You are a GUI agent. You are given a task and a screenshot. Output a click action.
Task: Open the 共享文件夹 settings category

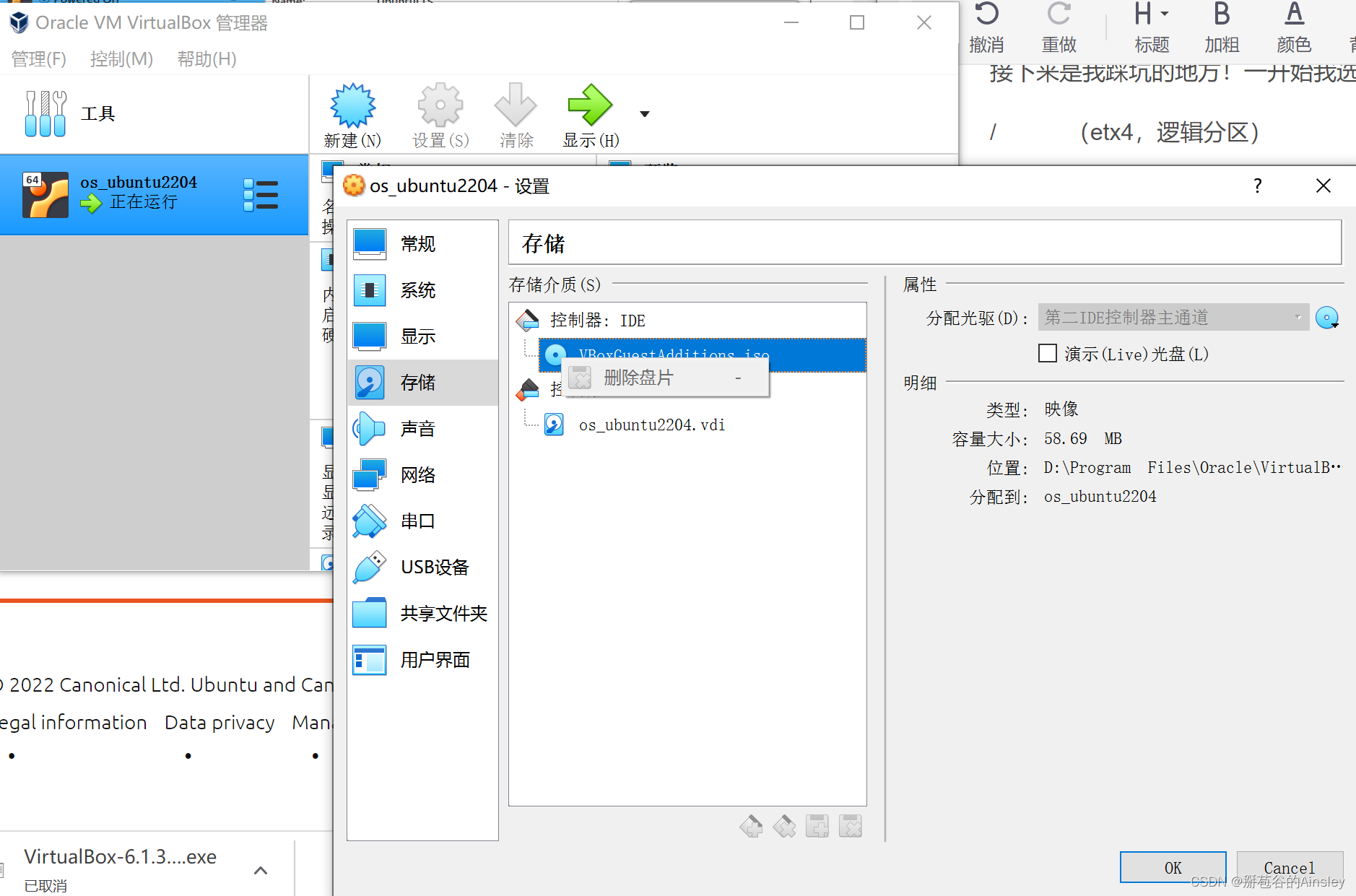[423, 614]
